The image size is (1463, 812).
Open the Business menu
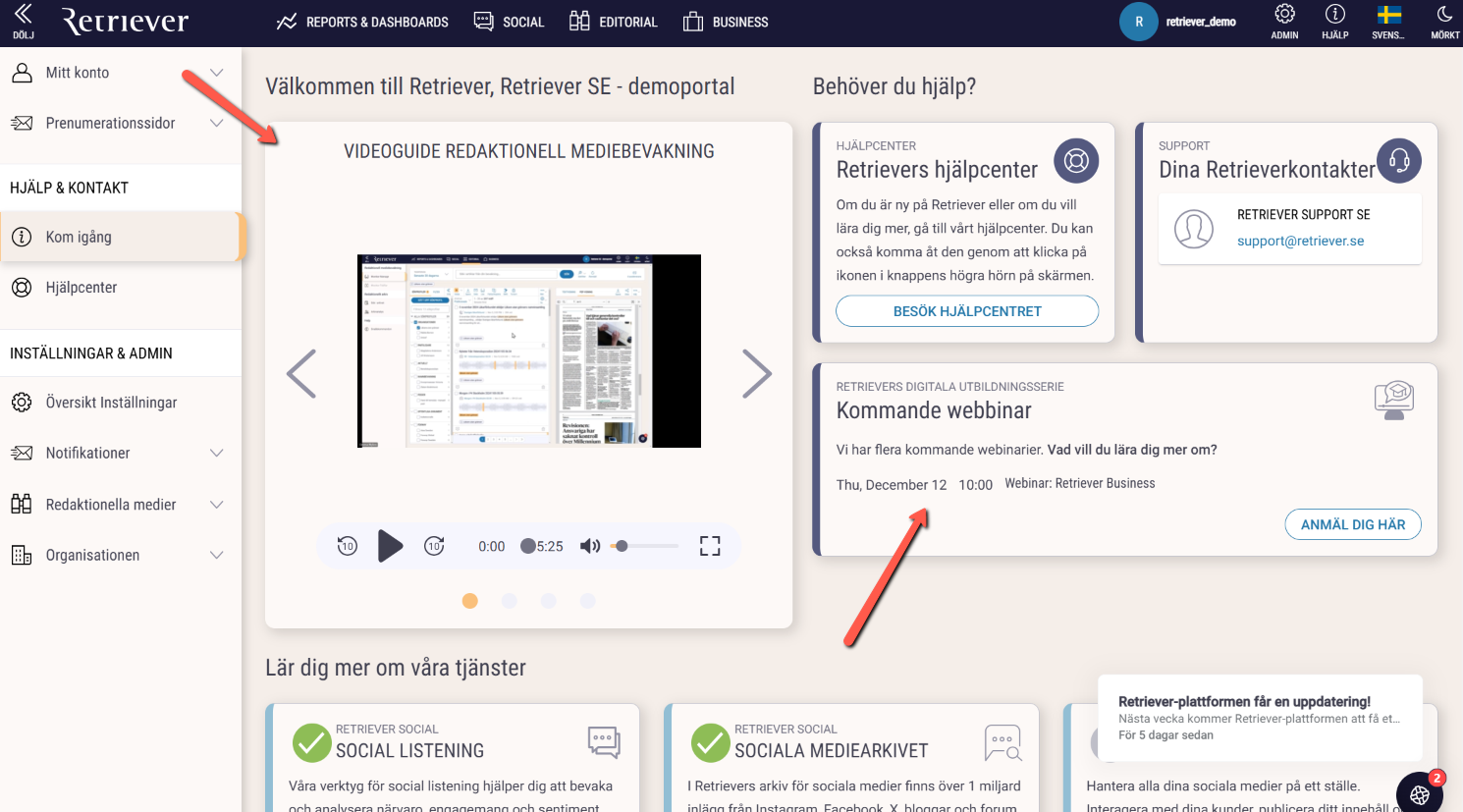pyautogui.click(x=726, y=22)
